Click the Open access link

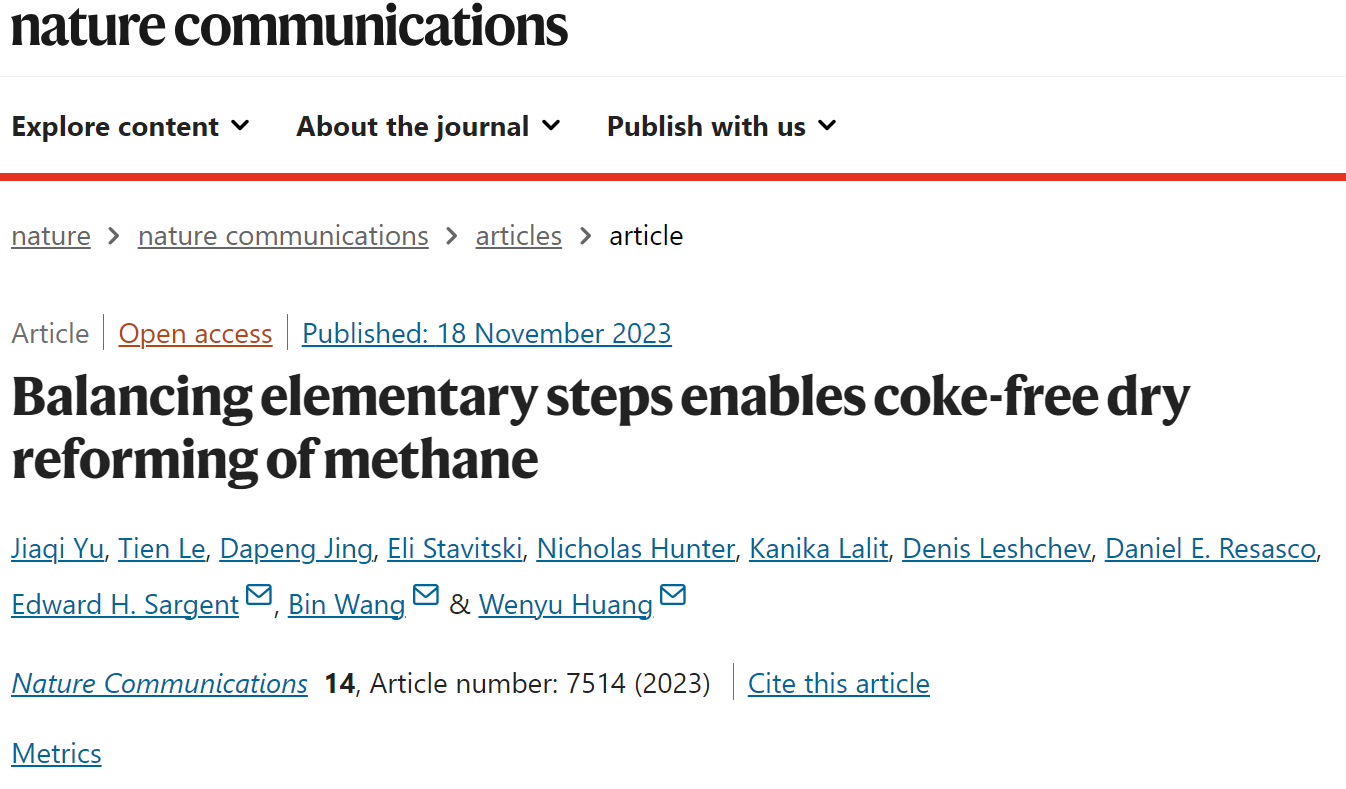(x=195, y=333)
